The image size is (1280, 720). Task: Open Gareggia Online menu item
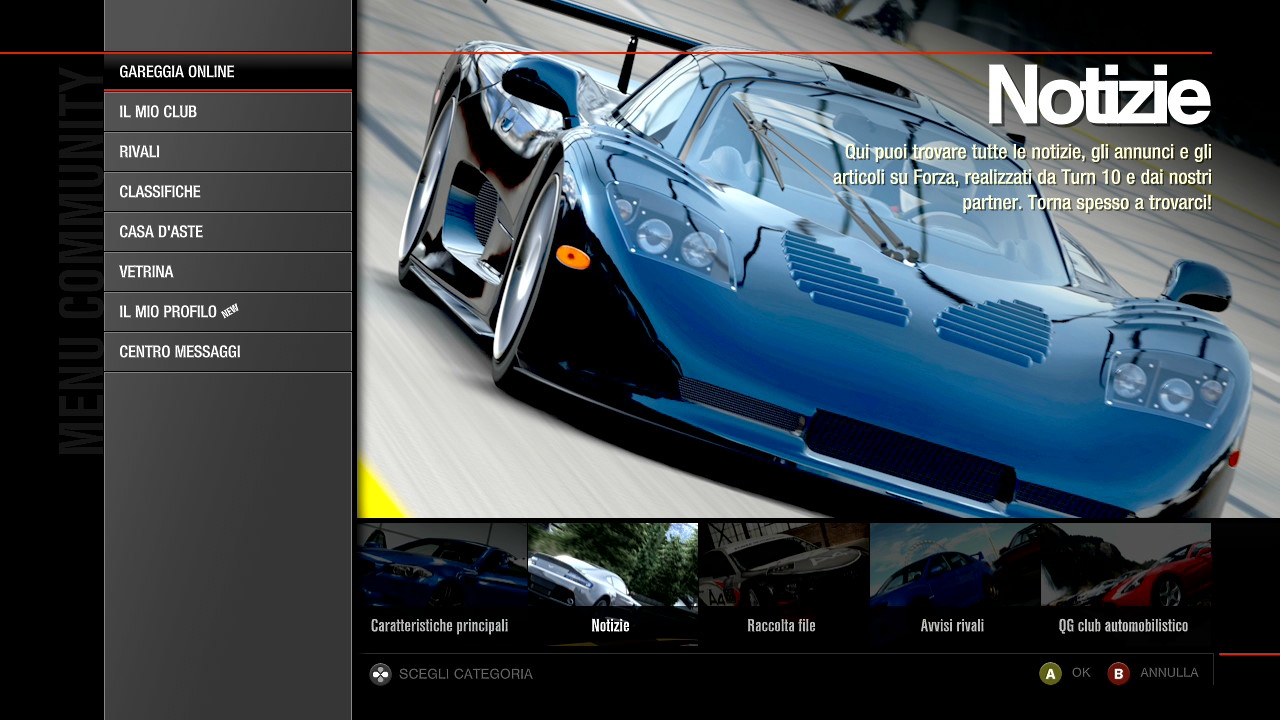coord(228,72)
